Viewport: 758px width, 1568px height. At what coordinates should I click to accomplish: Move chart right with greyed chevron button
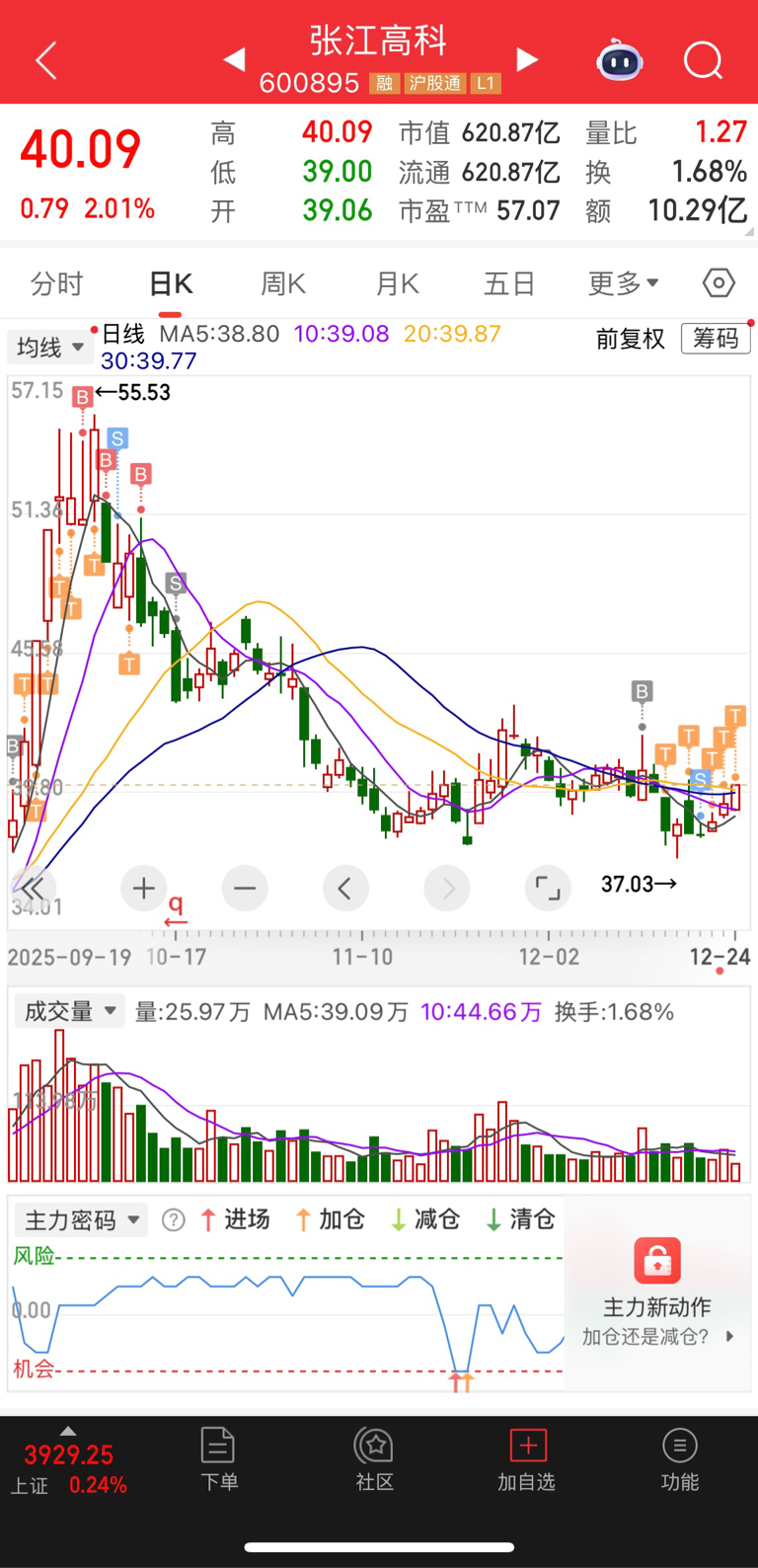pos(447,888)
